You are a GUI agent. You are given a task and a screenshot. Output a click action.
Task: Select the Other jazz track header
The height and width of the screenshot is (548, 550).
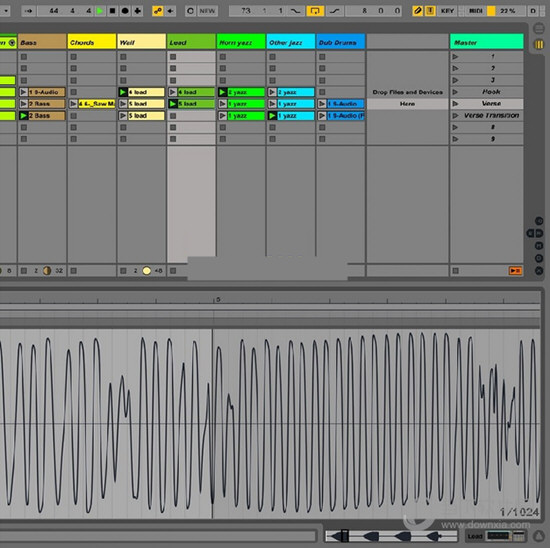point(291,42)
